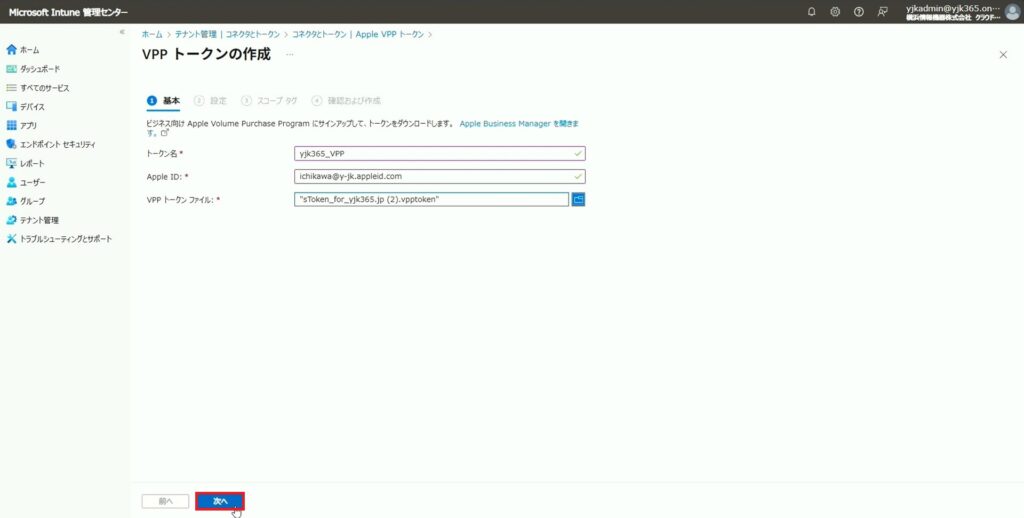Open the user account avatar
The image size is (1024, 518).
(1012, 12)
